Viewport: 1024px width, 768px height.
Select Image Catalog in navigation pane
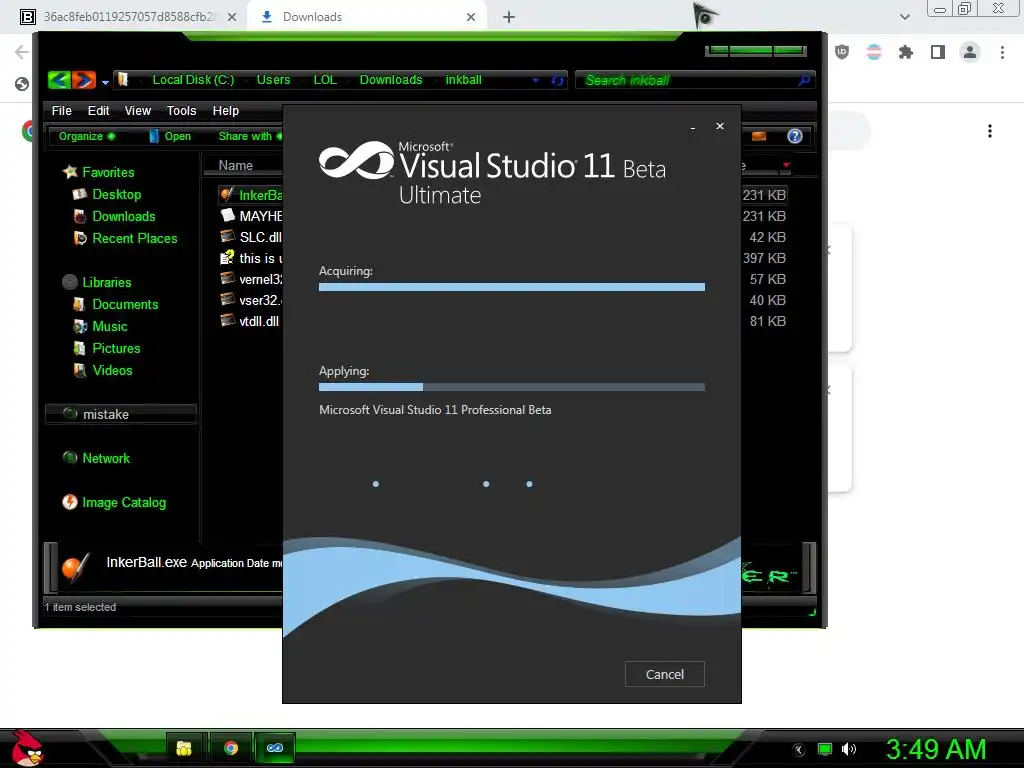[114, 502]
